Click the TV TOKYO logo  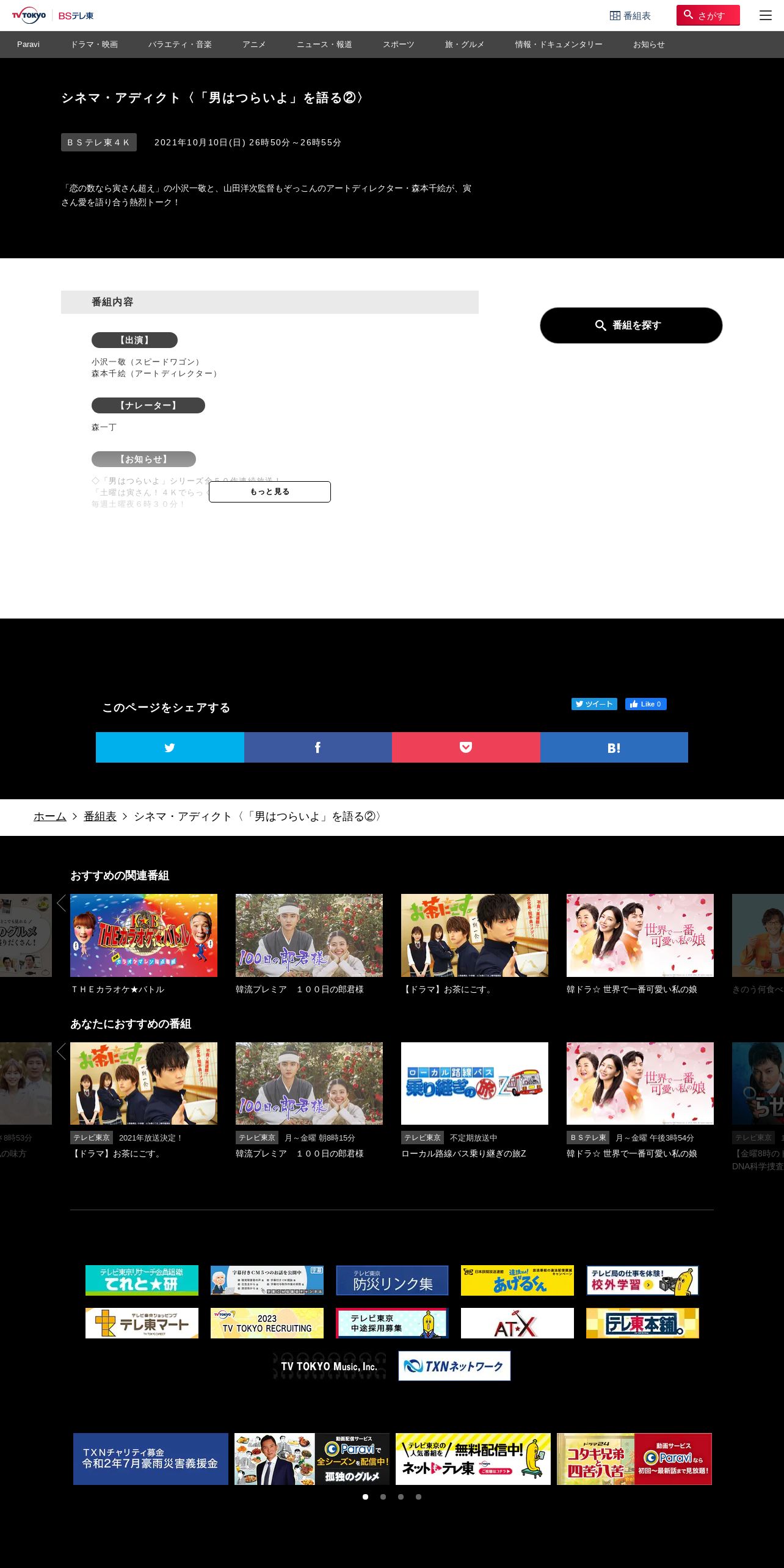tap(29, 15)
